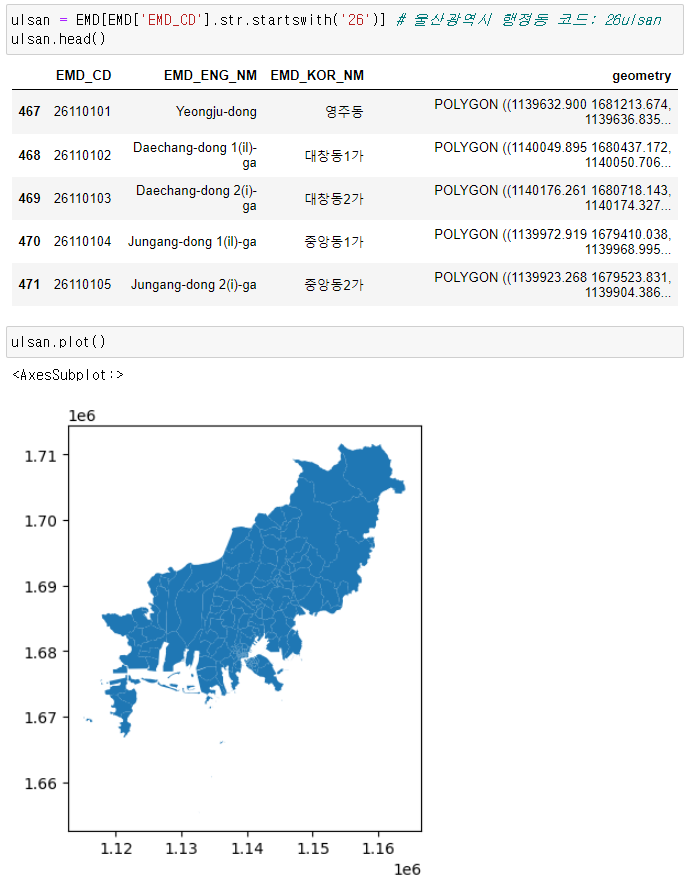Click the 1e6 exponent above the y-axis
Screen dimensions: 695x888
point(82,416)
